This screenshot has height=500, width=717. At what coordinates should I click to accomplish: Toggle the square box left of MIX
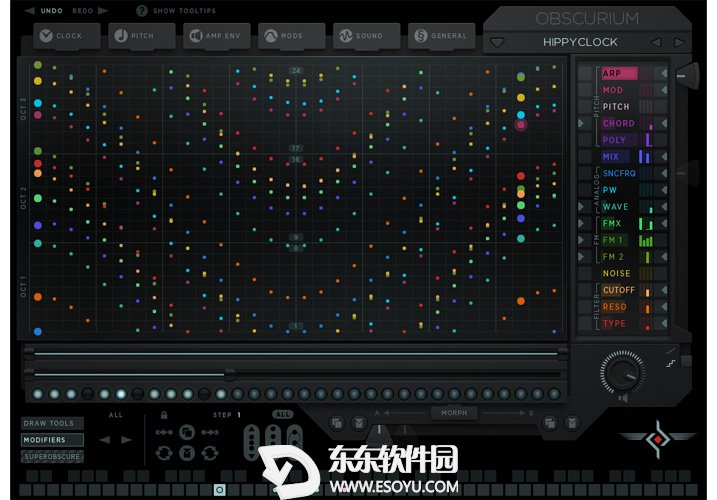[x=585, y=156]
